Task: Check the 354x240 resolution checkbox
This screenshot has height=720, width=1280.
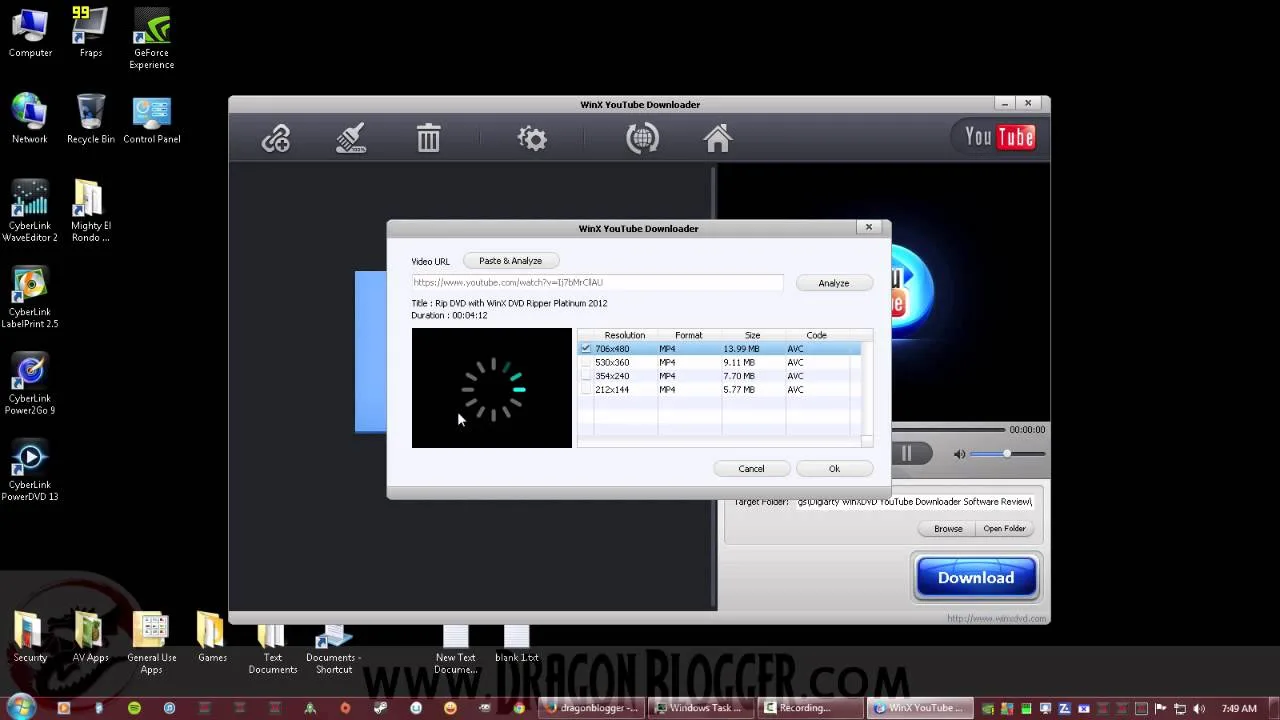Action: pyautogui.click(x=586, y=376)
